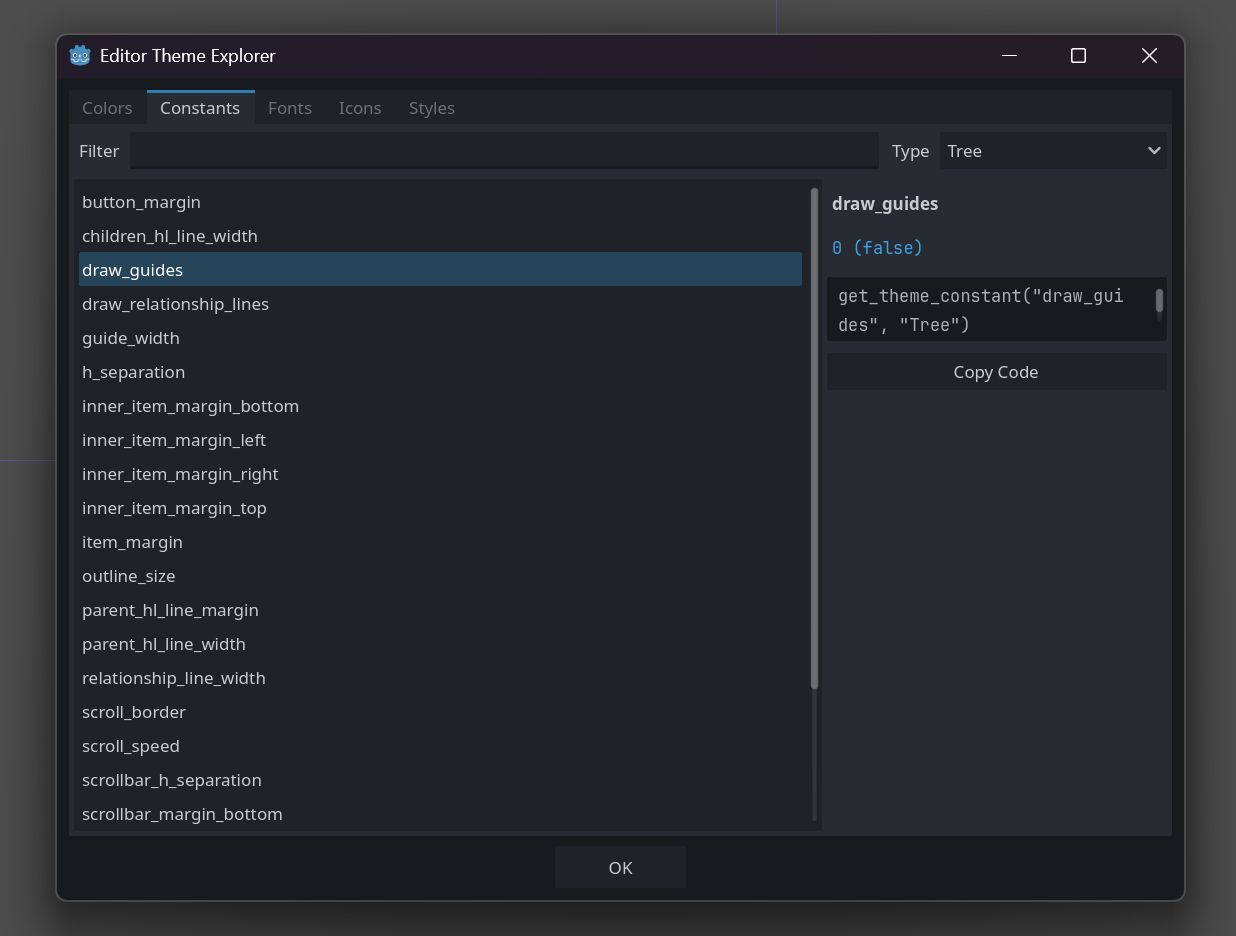This screenshot has width=1236, height=936.
Task: Click the code box scrollbar
Action: click(1159, 300)
